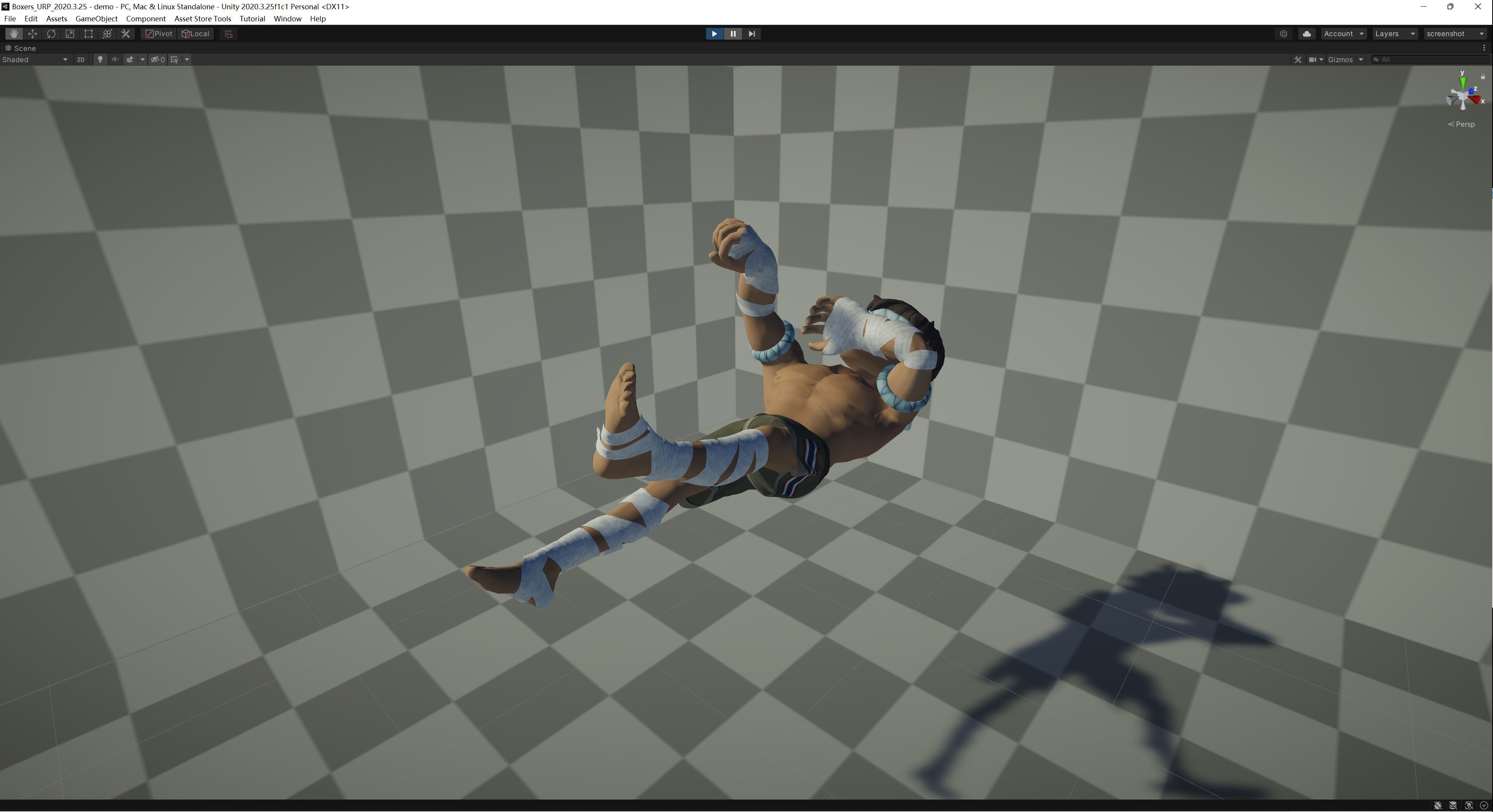Select the Rotate tool

click(51, 34)
